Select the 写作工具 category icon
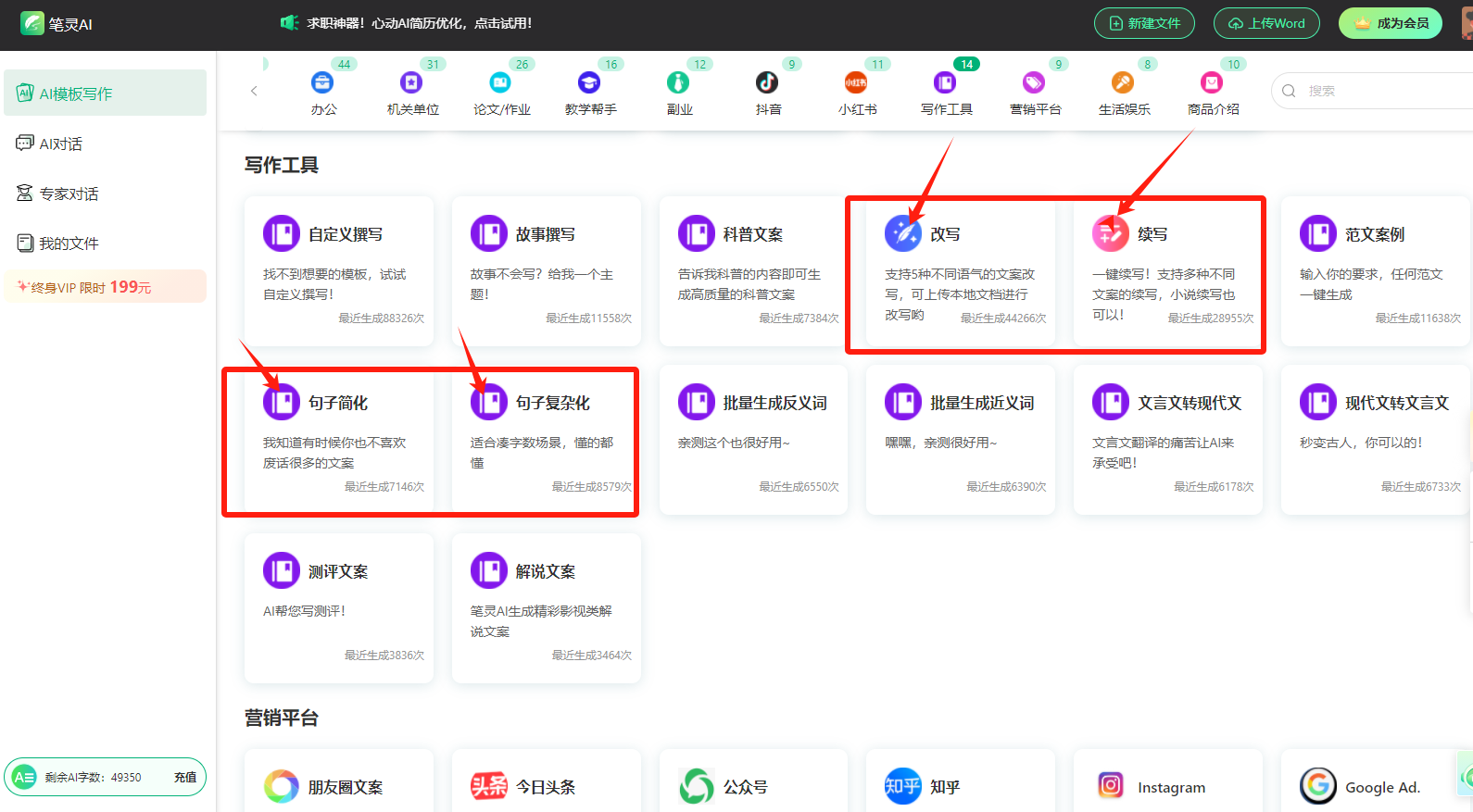Viewport: 1473px width, 812px height. (945, 82)
